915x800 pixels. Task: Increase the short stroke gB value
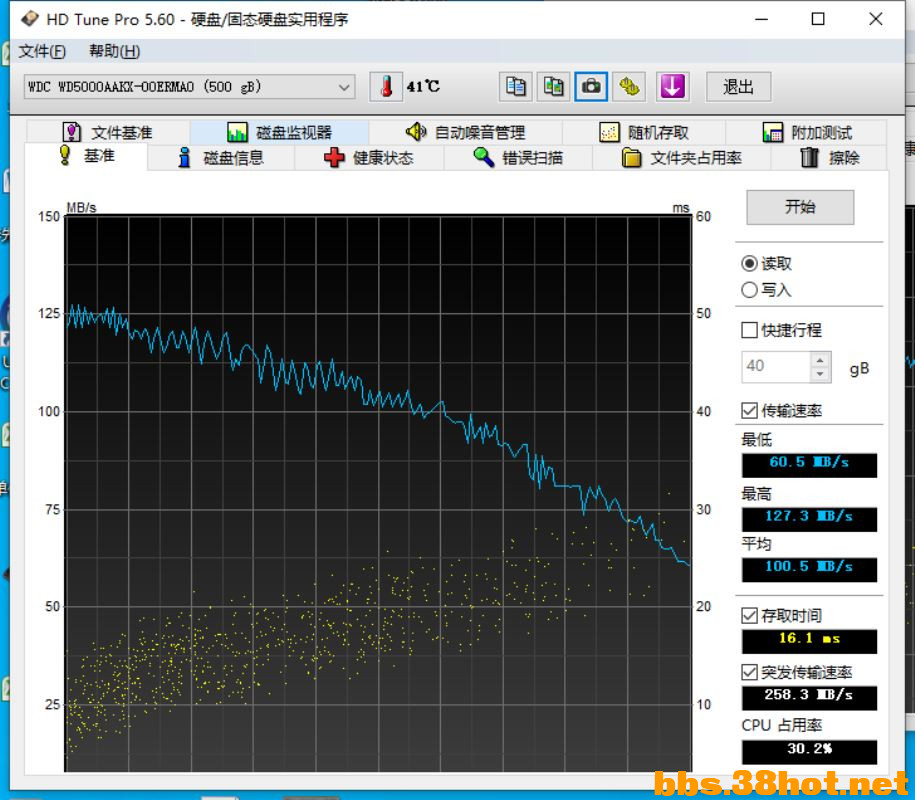point(820,360)
